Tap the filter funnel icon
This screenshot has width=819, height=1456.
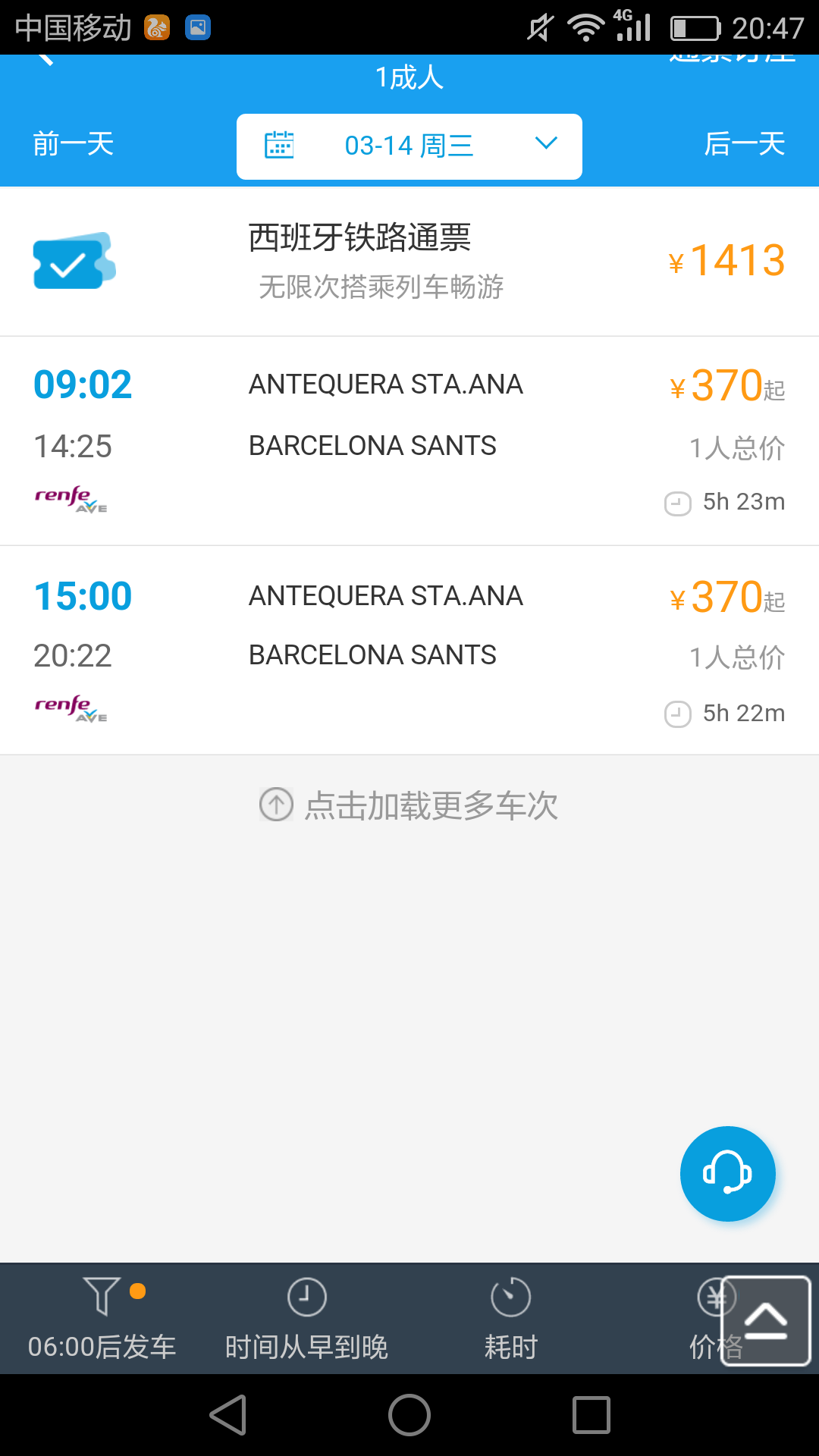(x=102, y=1295)
